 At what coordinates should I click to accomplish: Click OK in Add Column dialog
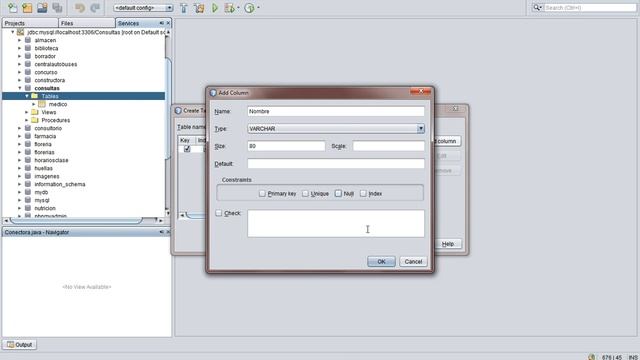tap(381, 261)
